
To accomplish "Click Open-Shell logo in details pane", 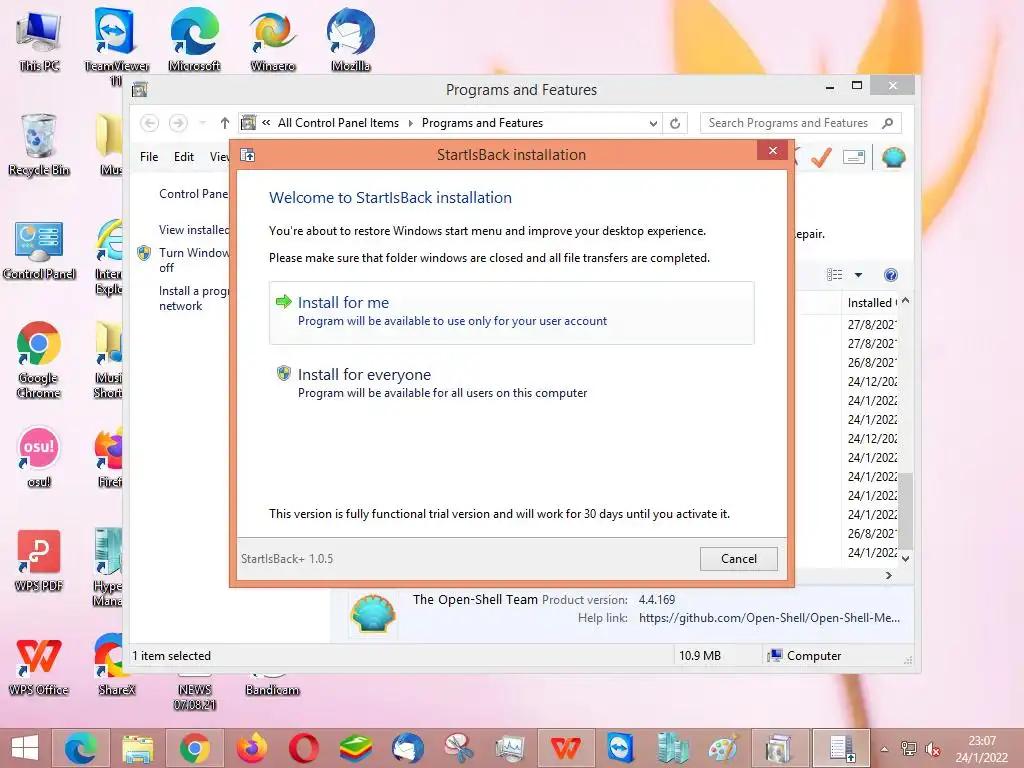I will pos(373,613).
